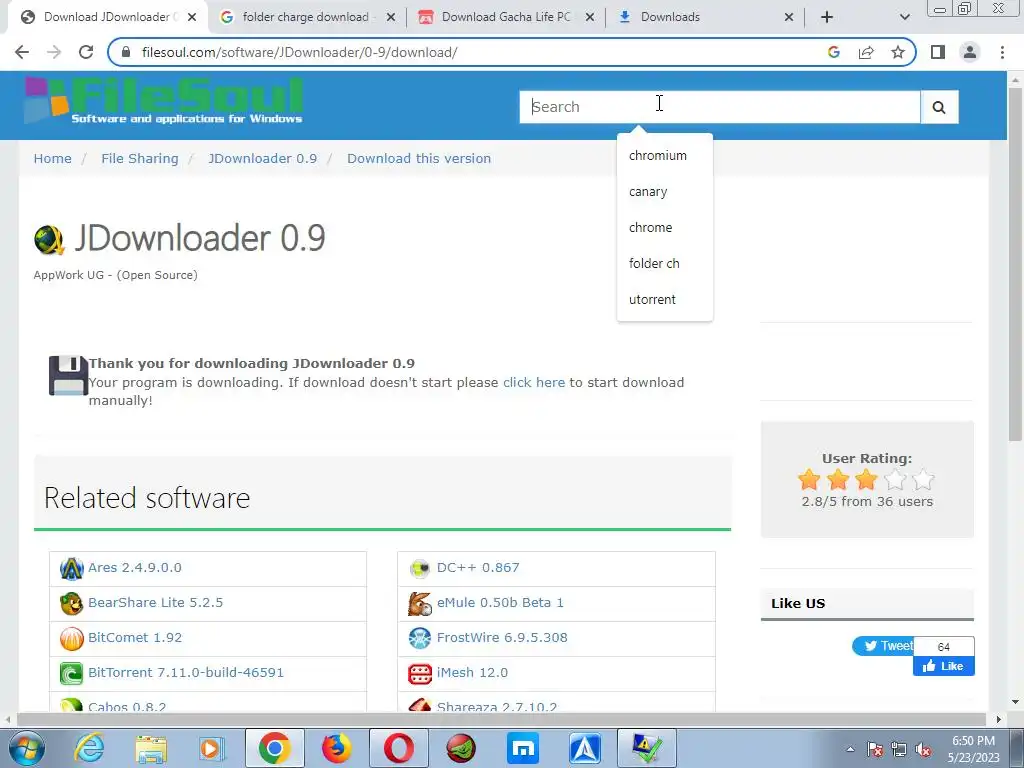Click the Ares application icon
The height and width of the screenshot is (768, 1024).
point(71,568)
